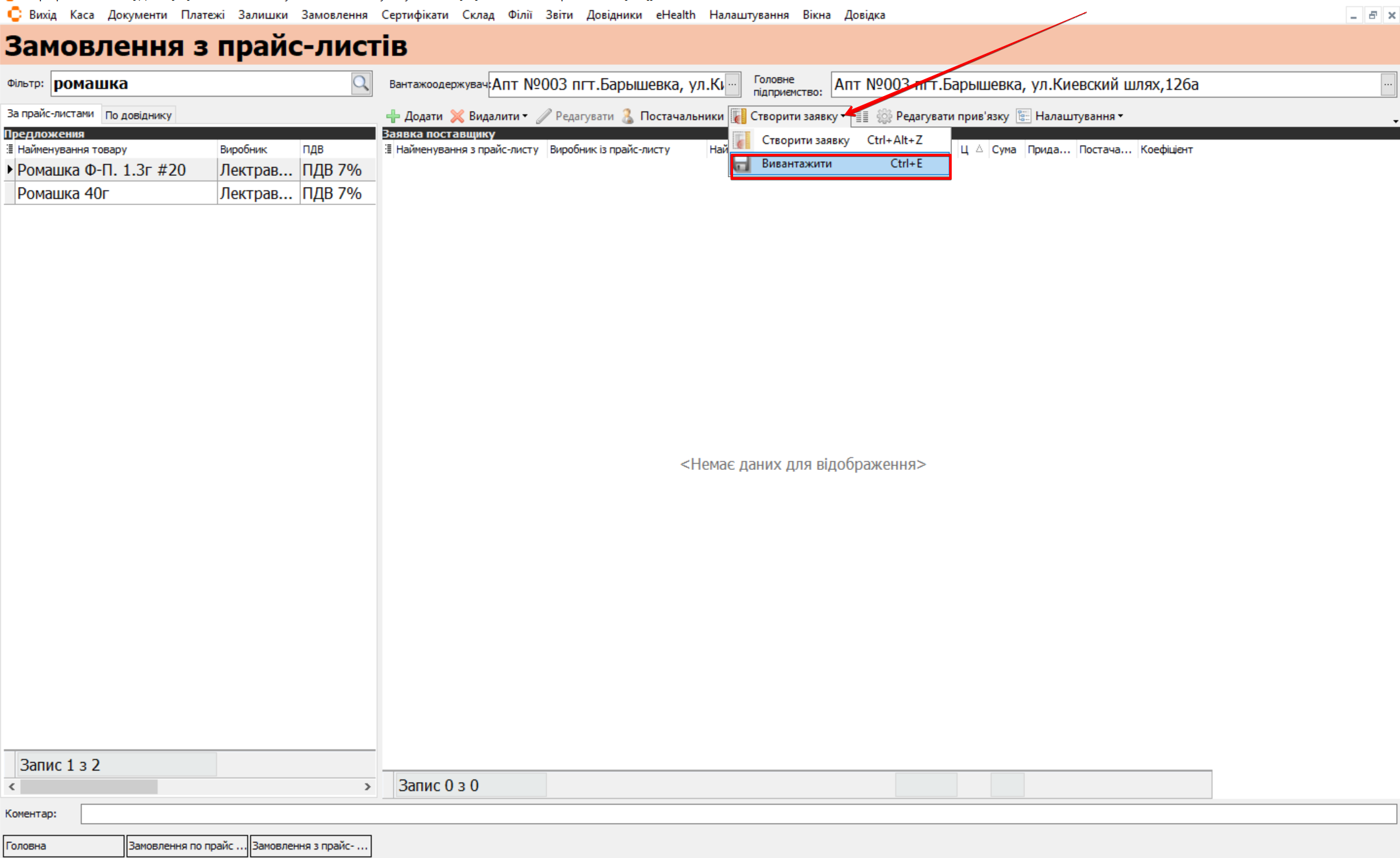The height and width of the screenshot is (858, 1400).
Task: Click the Налаштування toolbar icon
Action: [1023, 116]
